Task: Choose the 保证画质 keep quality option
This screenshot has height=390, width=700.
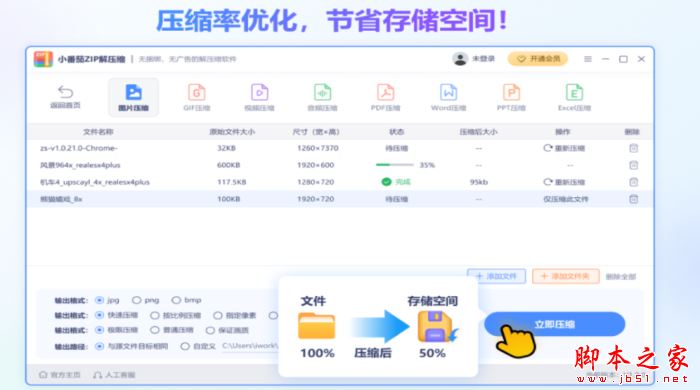Action: tap(210, 331)
